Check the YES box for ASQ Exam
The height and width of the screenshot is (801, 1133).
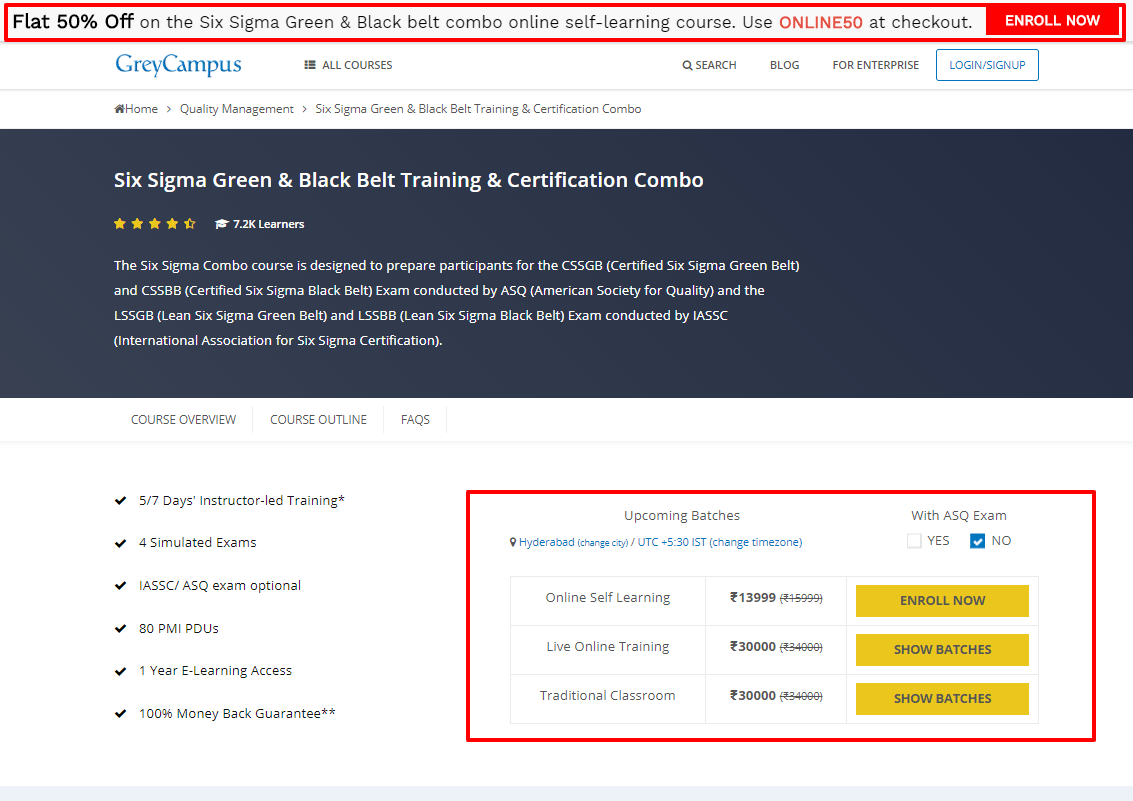[914, 541]
